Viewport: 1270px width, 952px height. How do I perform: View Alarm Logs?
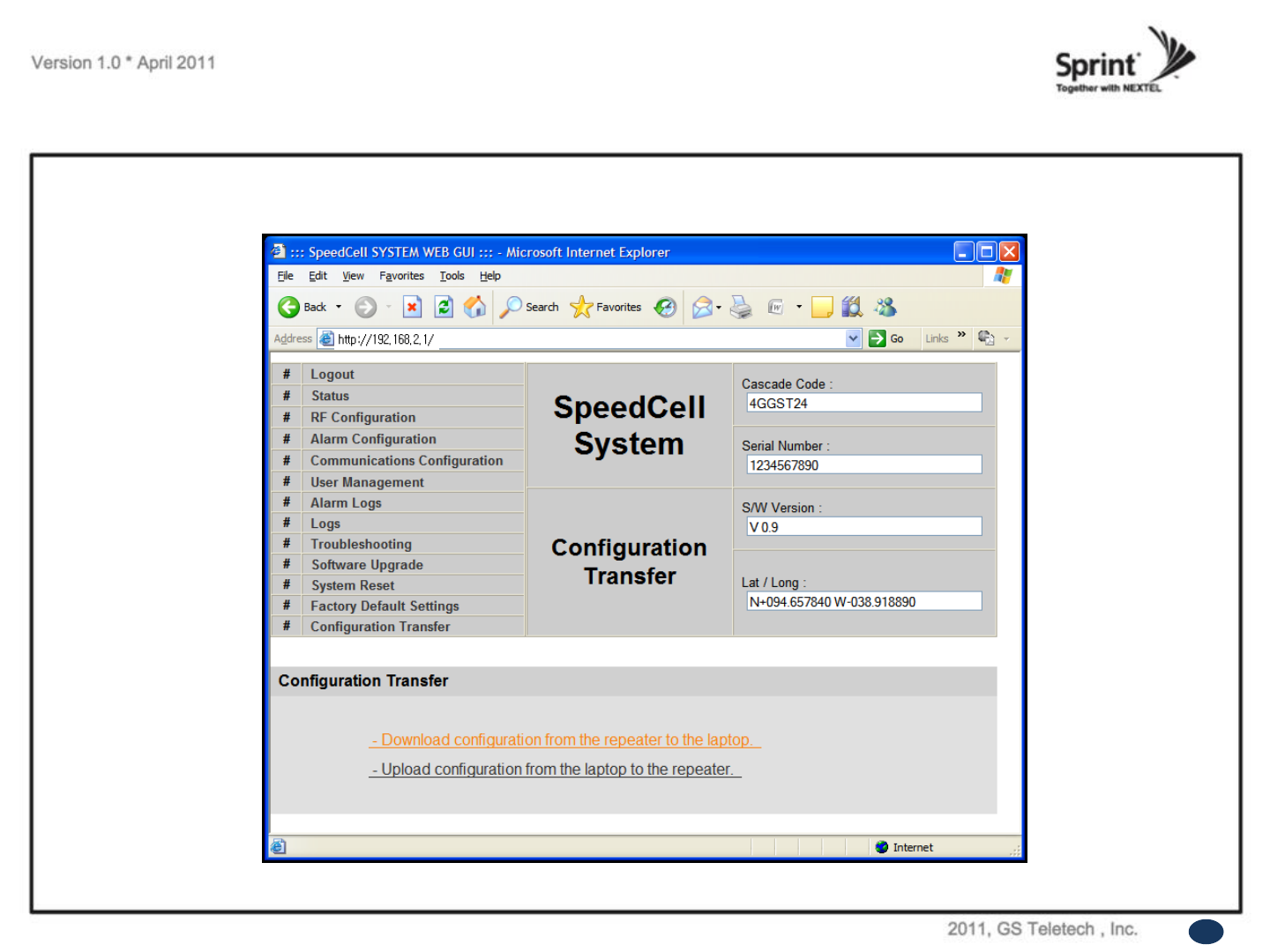click(x=346, y=502)
